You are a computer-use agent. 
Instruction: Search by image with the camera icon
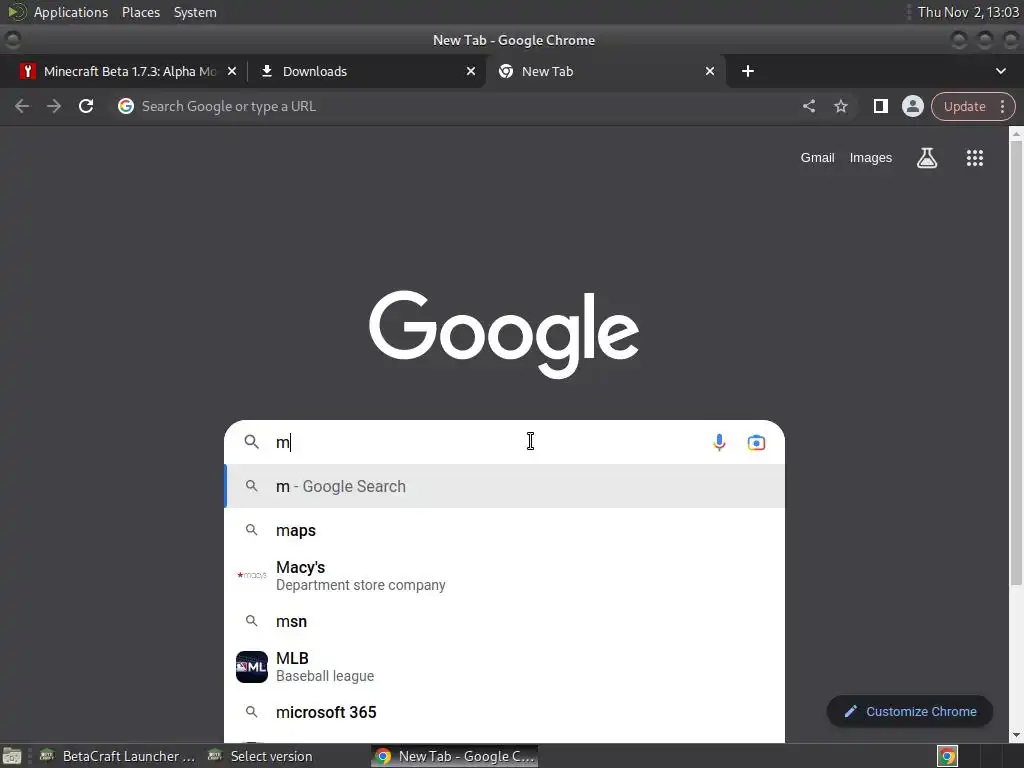(x=756, y=443)
